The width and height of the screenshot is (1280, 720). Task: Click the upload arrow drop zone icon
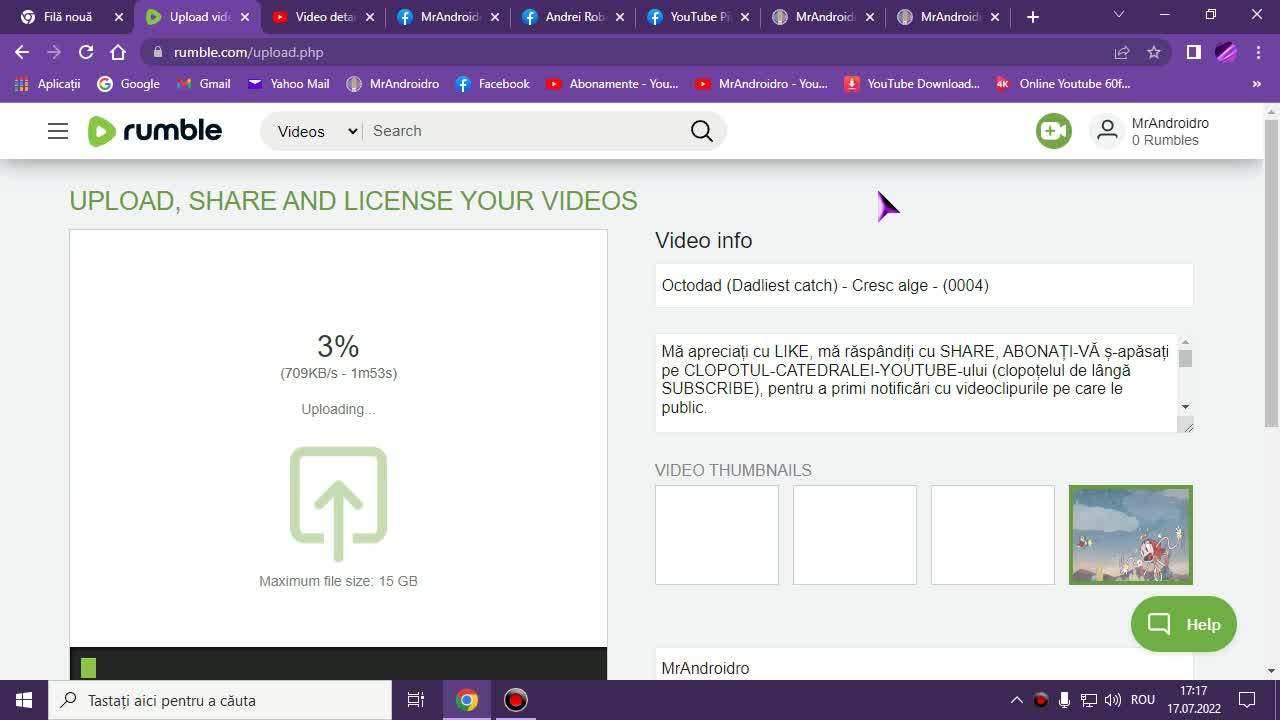338,503
